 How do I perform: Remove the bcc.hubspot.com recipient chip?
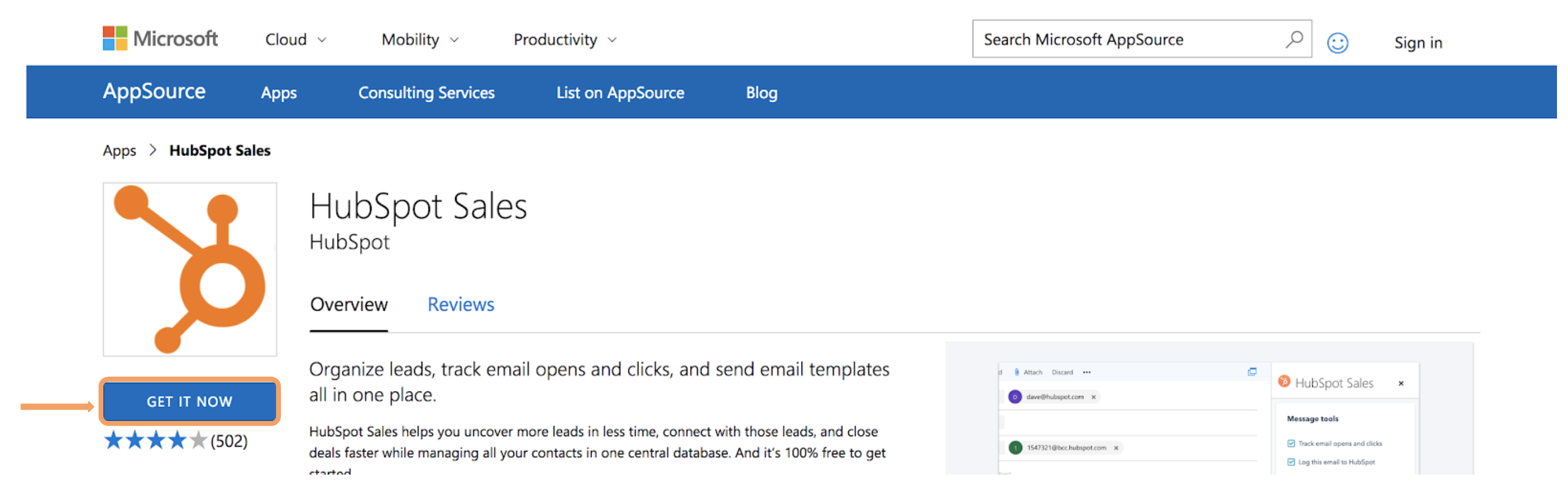pos(1116,448)
